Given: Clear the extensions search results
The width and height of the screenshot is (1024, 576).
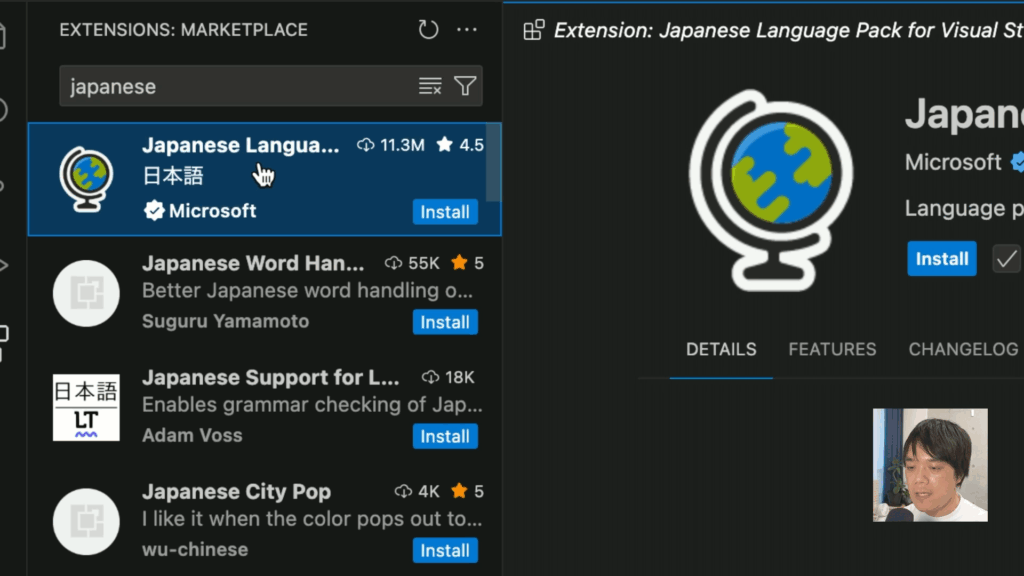Looking at the screenshot, I should pyautogui.click(x=430, y=87).
